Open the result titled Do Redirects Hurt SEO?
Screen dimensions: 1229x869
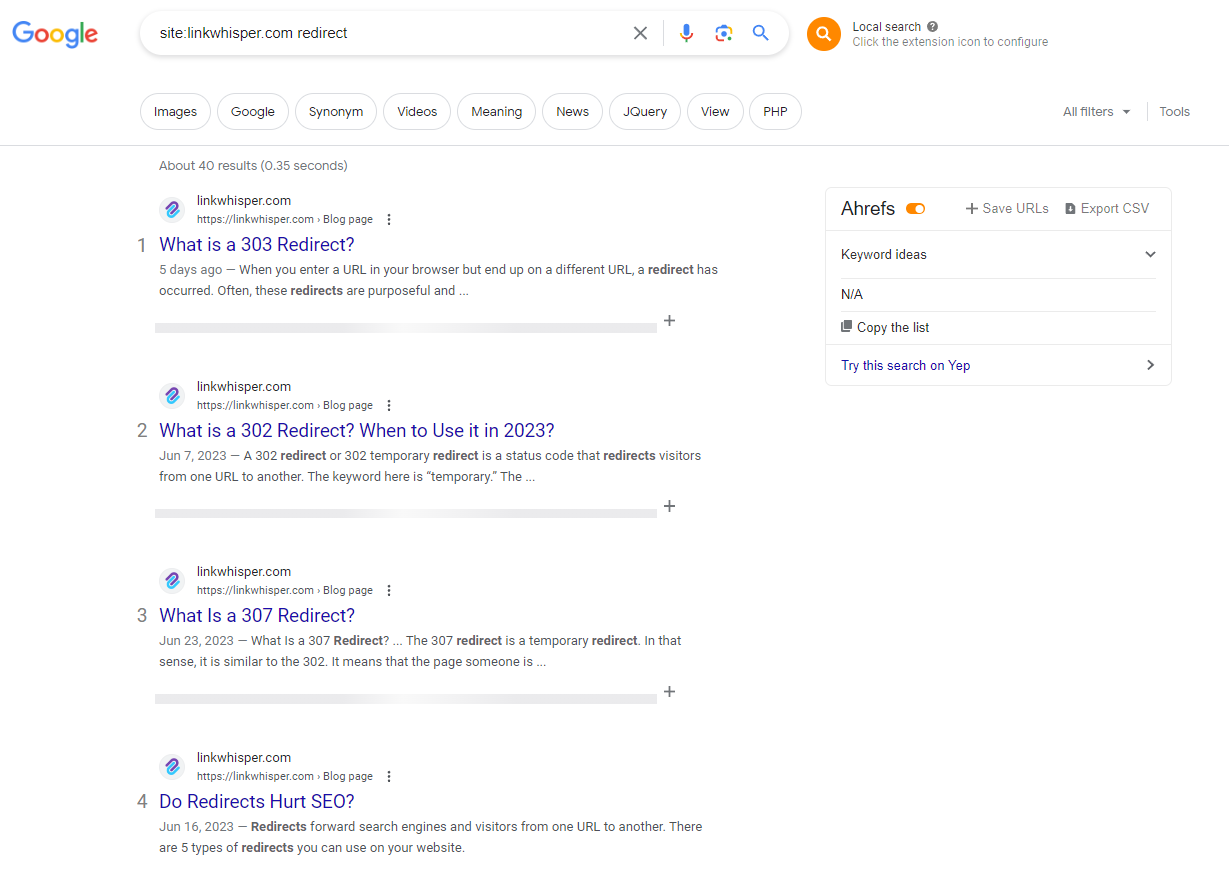[x=256, y=801]
